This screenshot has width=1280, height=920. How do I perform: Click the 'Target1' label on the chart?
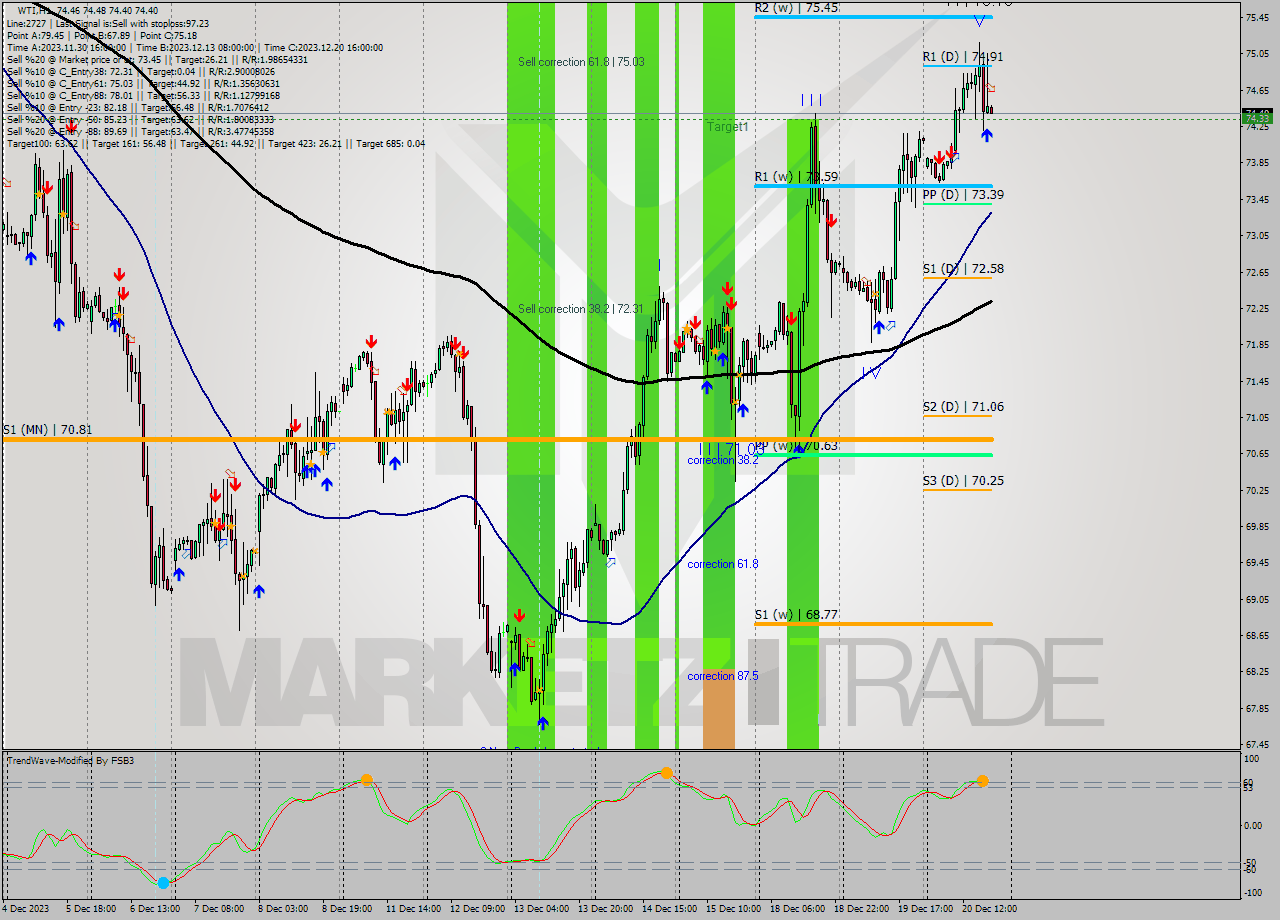(727, 127)
